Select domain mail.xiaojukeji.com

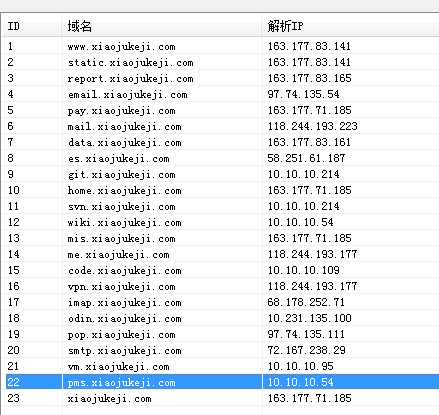pyautogui.click(x=124, y=126)
